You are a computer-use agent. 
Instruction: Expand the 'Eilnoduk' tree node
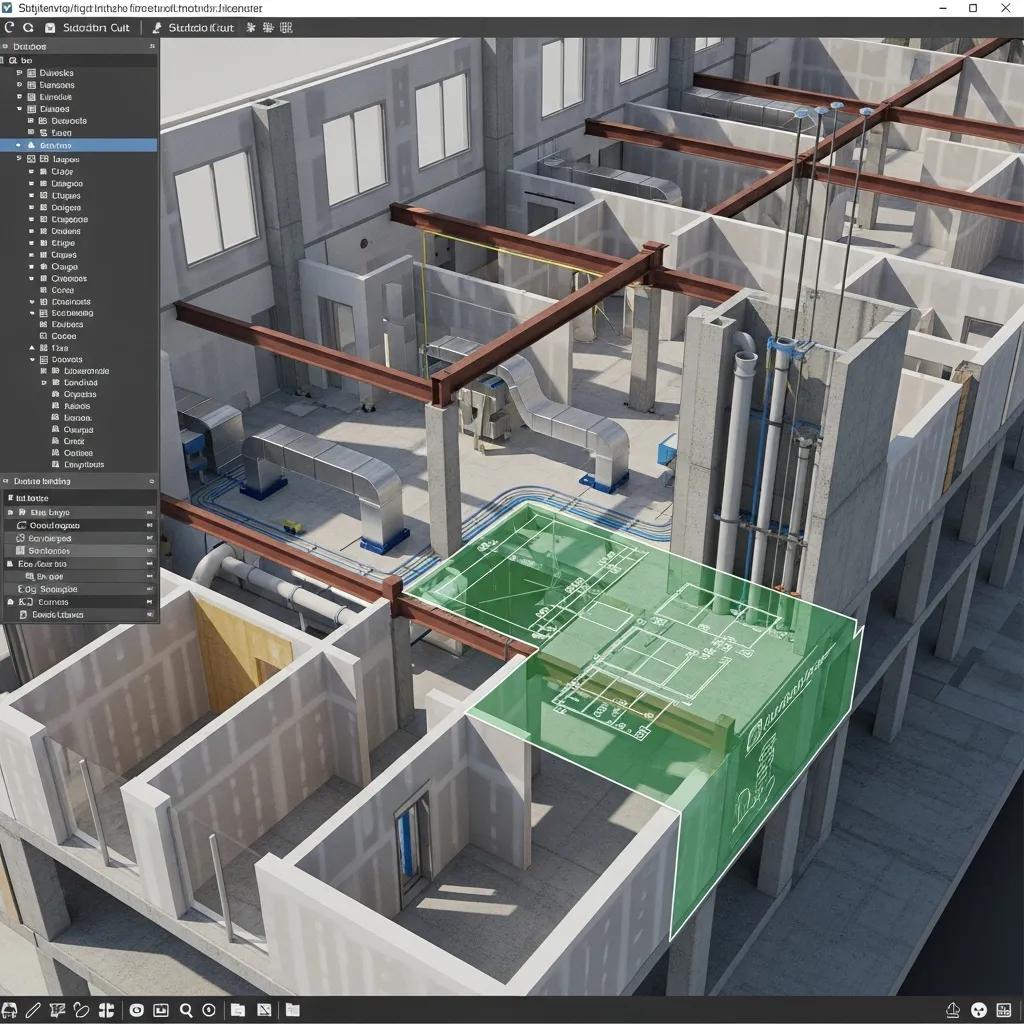tap(19, 97)
